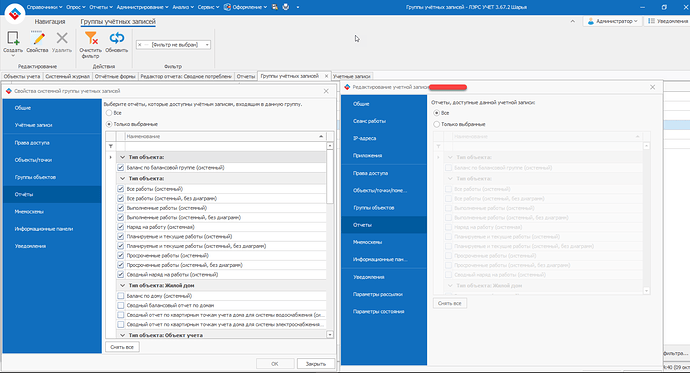The width and height of the screenshot is (690, 373).
Task: Click the ОК button
Action: [275, 364]
